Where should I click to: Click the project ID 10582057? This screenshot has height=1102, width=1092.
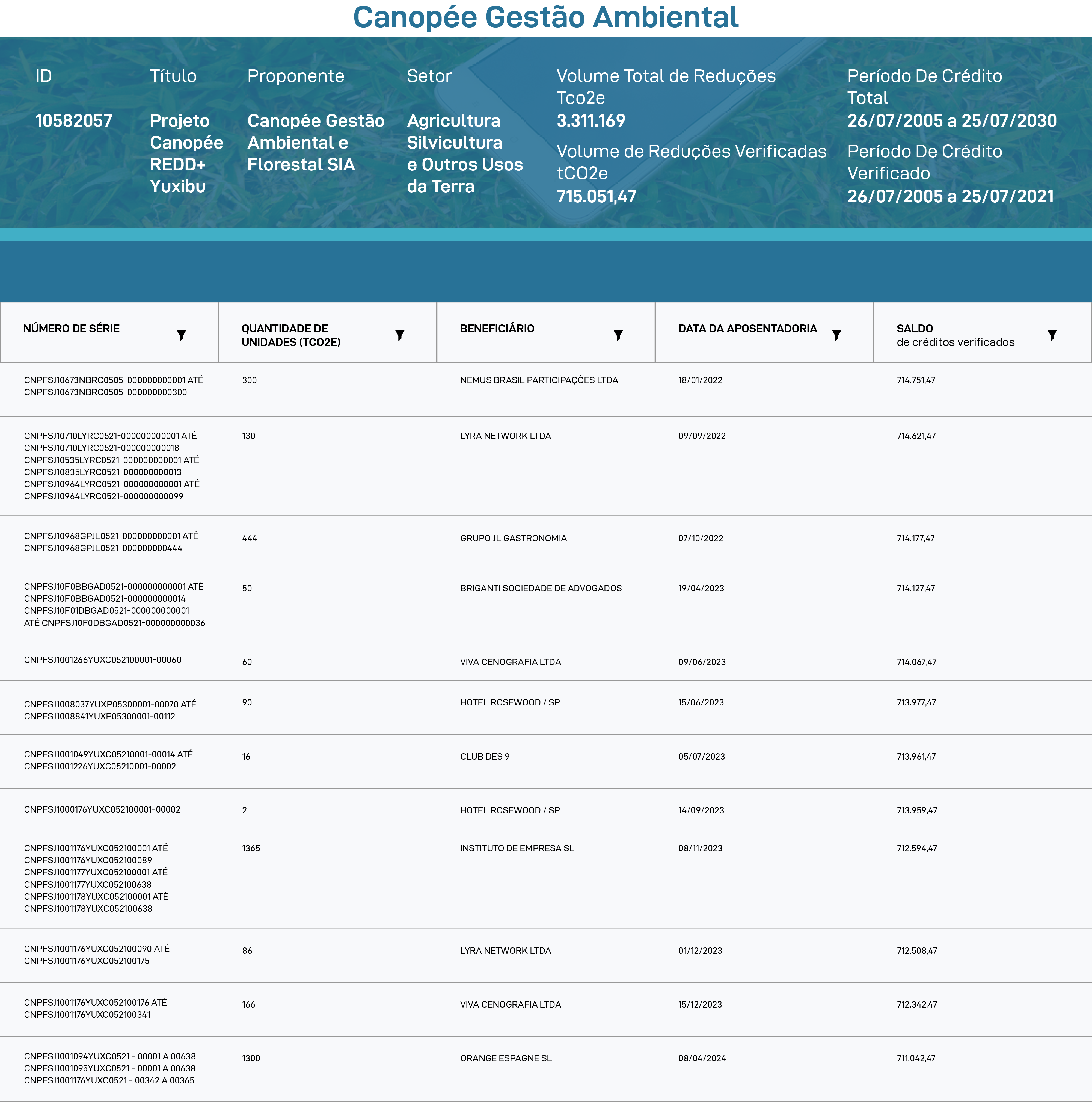73,121
